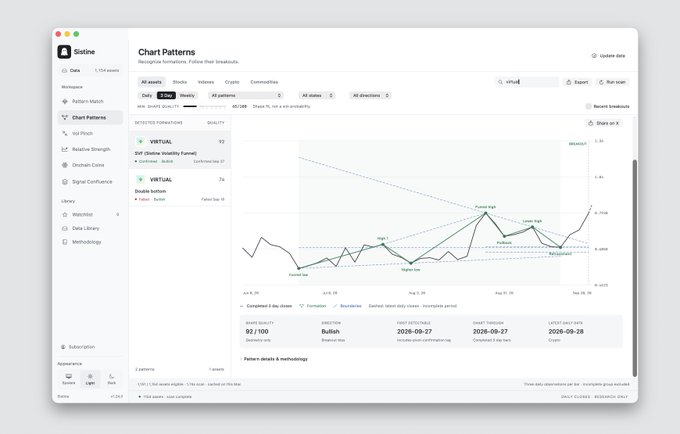
Task: Open the All patterns dropdown
Action: (246, 95)
